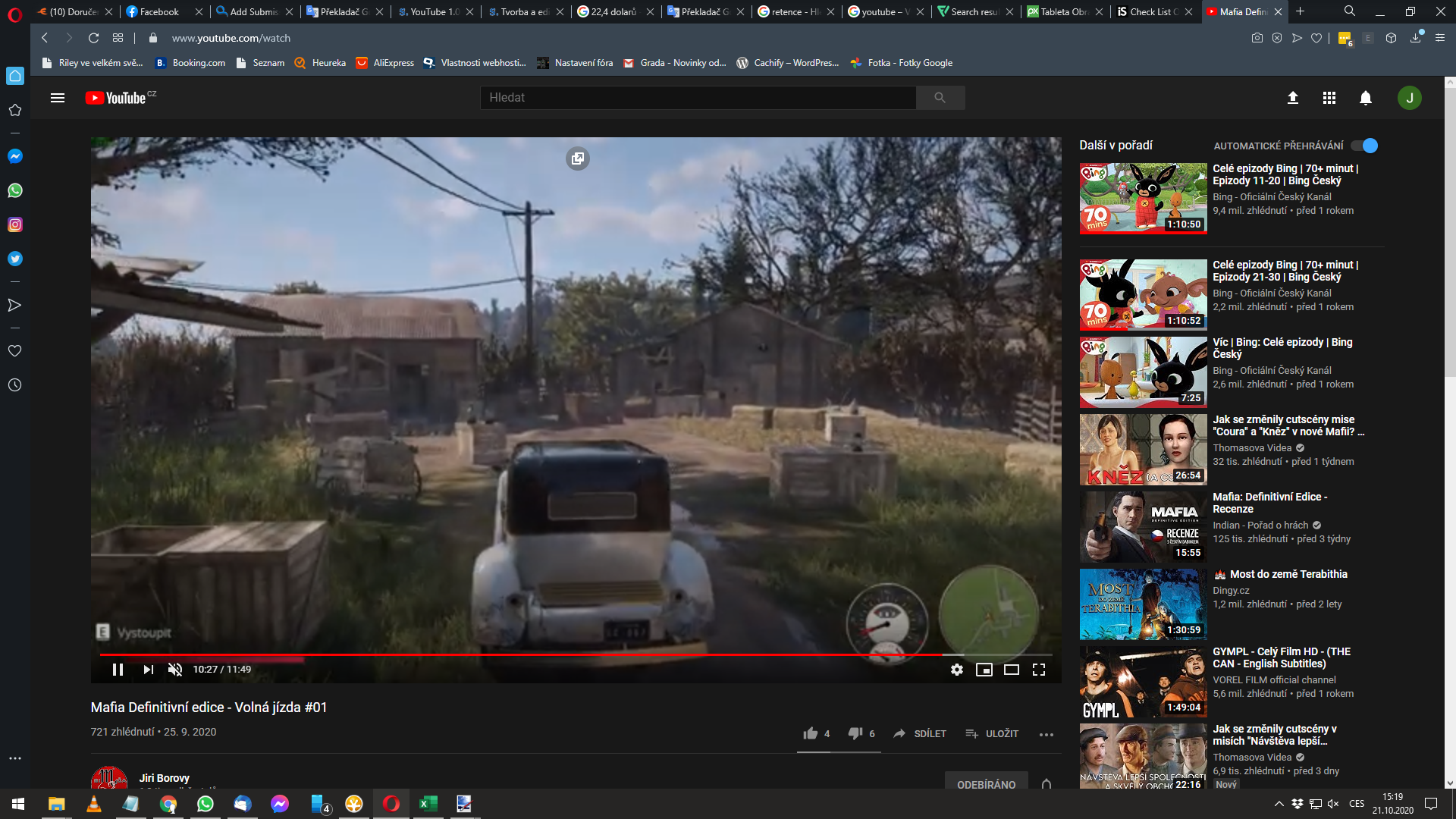Open more actions three-dot menu under video
This screenshot has width=1456, height=819.
1046,734
